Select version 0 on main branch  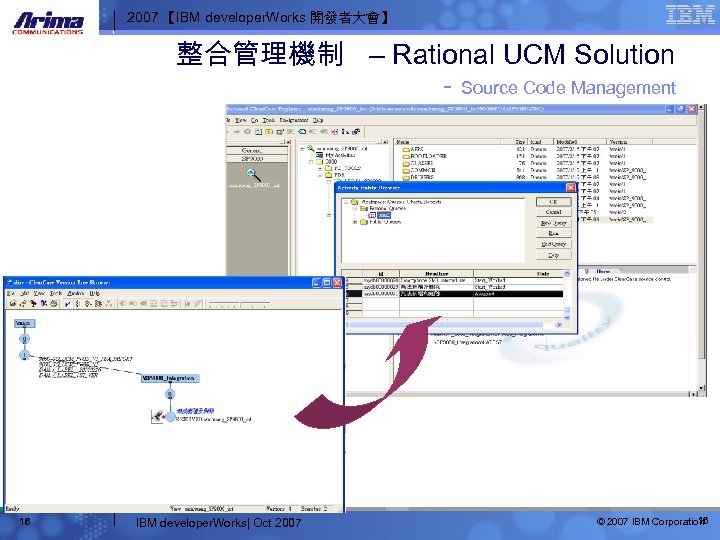click(25, 339)
